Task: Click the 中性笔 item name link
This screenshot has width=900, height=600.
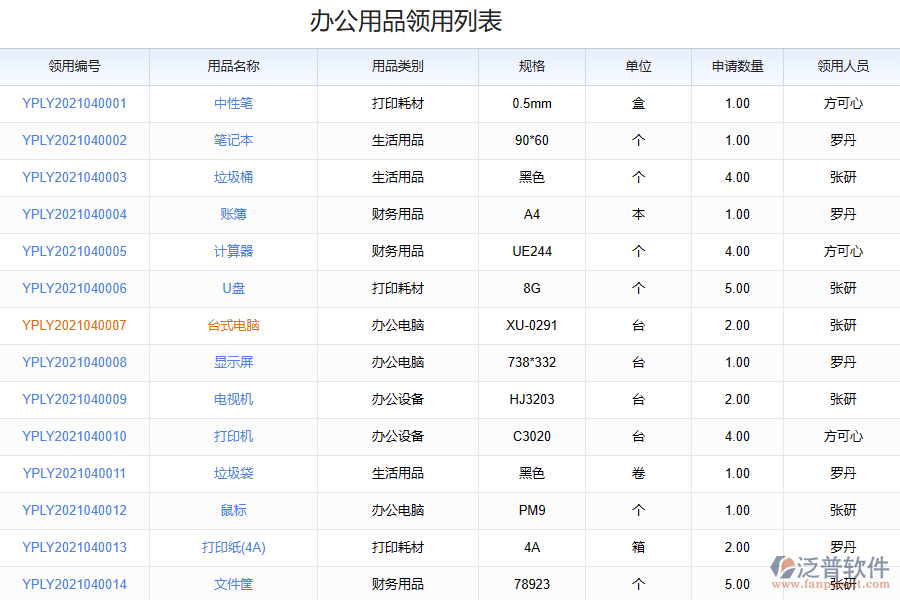Action: (x=233, y=104)
